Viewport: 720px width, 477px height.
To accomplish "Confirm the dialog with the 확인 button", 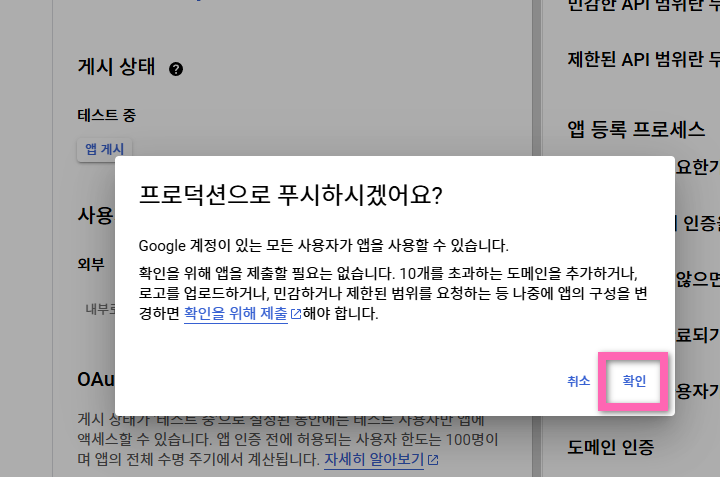I will coord(634,381).
